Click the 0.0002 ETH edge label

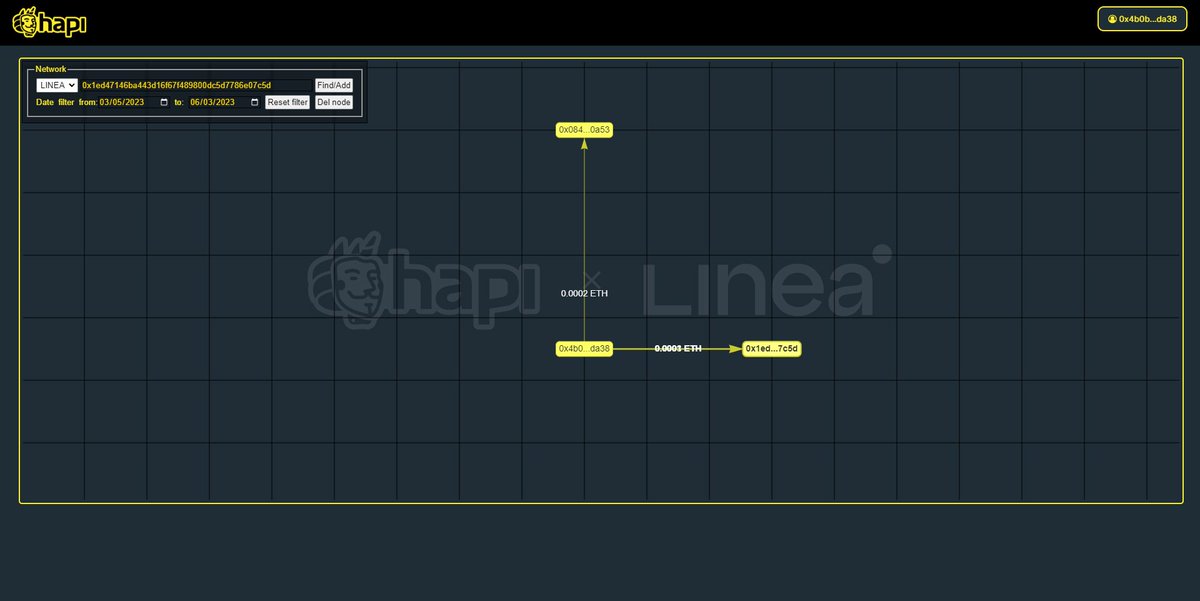(x=584, y=294)
